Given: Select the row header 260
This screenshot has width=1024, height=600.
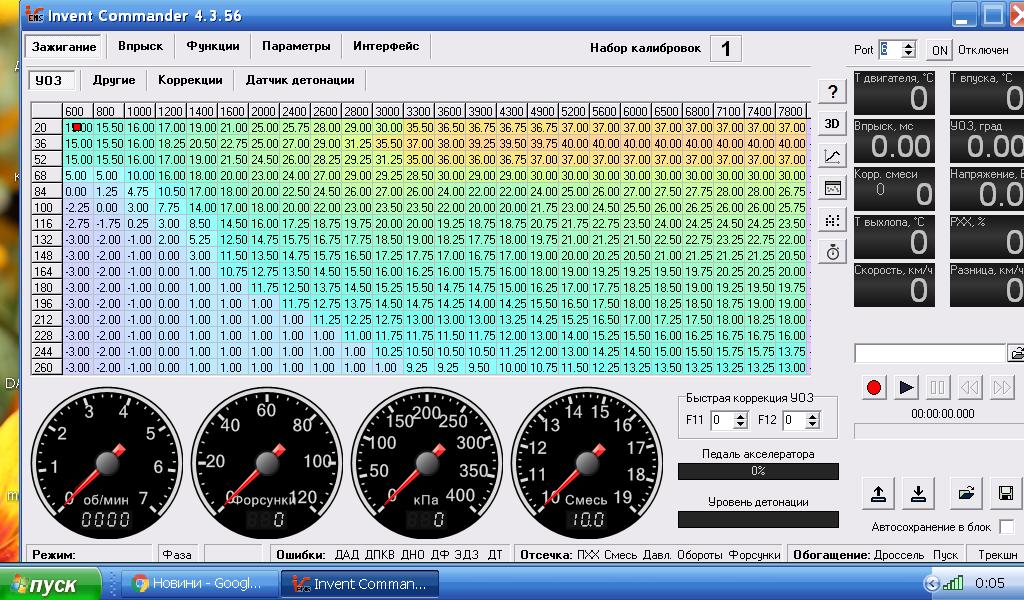Looking at the screenshot, I should click(46, 368).
